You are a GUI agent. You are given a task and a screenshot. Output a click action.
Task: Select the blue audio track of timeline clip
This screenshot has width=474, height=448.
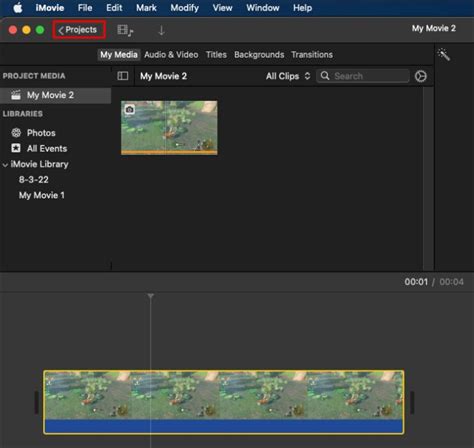tap(224, 426)
